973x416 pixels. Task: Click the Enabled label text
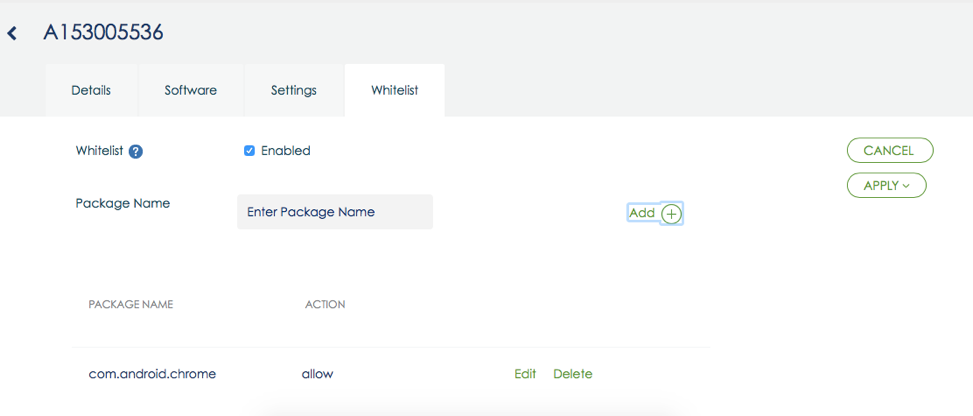[285, 151]
